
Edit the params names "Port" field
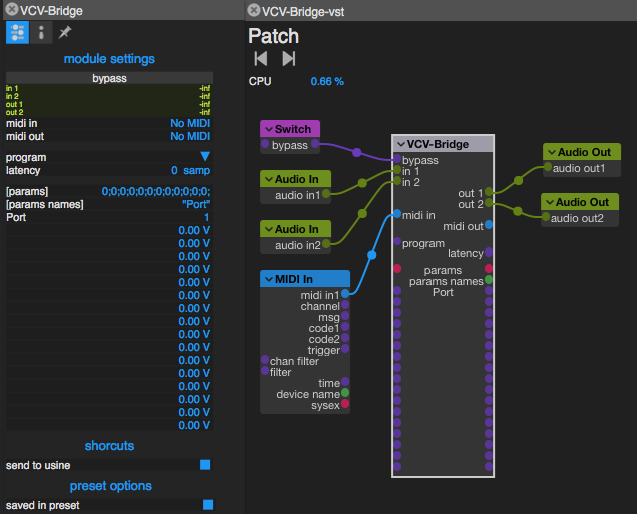click(196, 204)
